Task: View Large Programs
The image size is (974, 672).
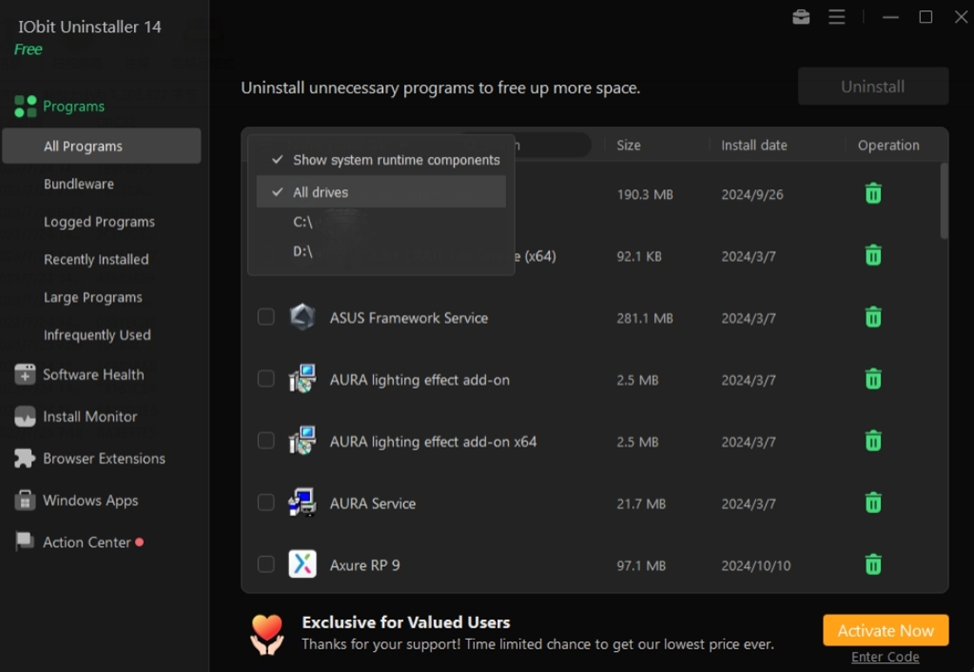Action: (x=93, y=297)
